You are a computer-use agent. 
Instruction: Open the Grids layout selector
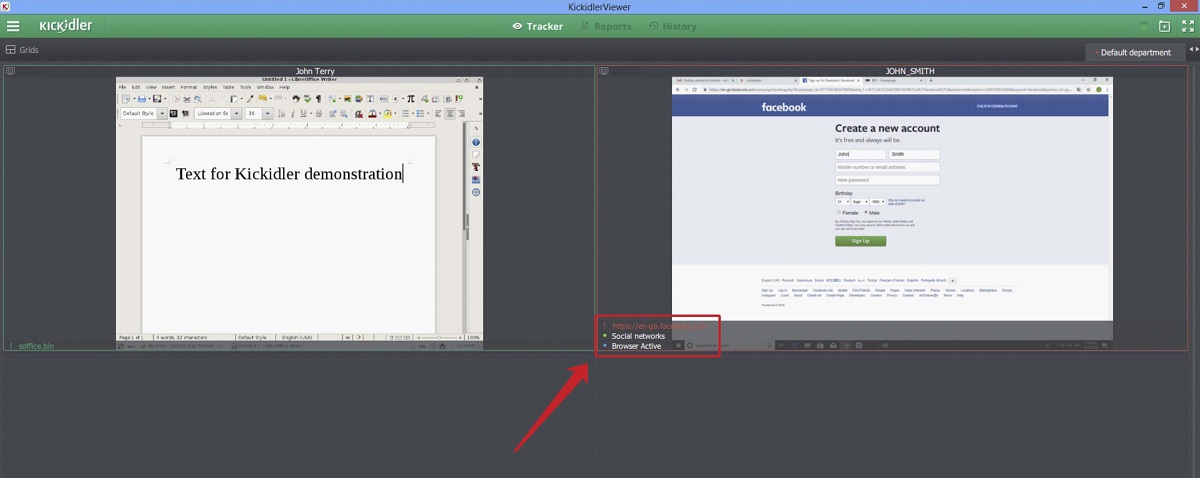point(22,49)
